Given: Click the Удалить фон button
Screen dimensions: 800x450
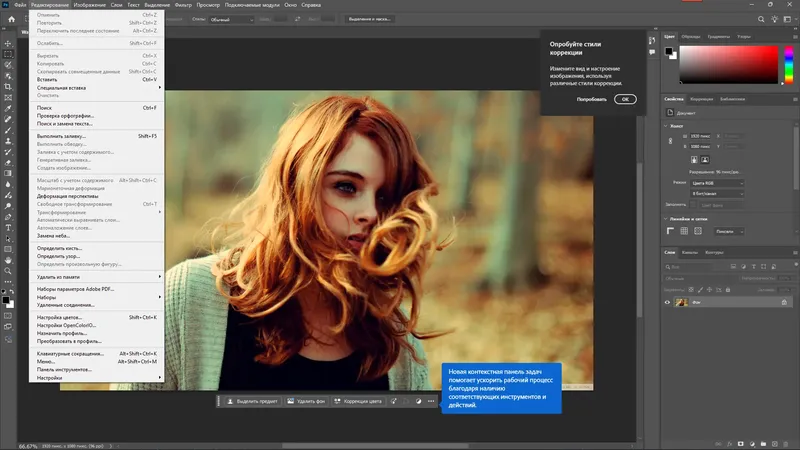Looking at the screenshot, I should click(304, 401).
